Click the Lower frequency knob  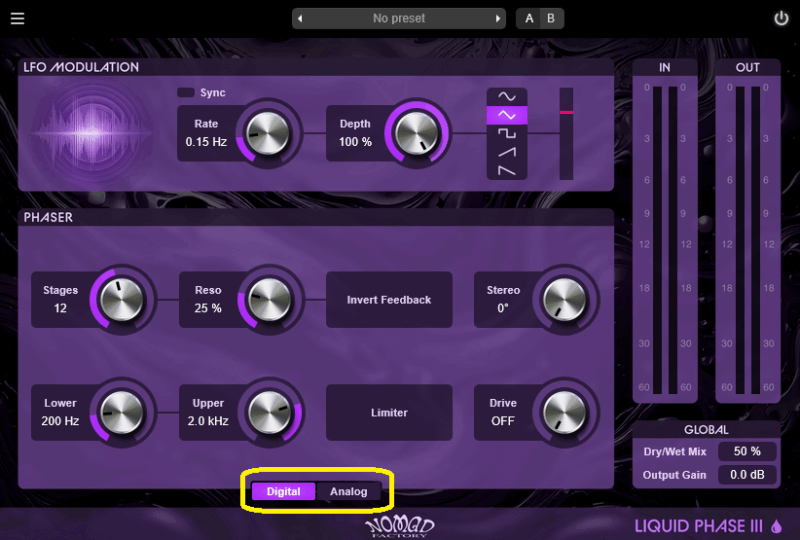[121, 412]
